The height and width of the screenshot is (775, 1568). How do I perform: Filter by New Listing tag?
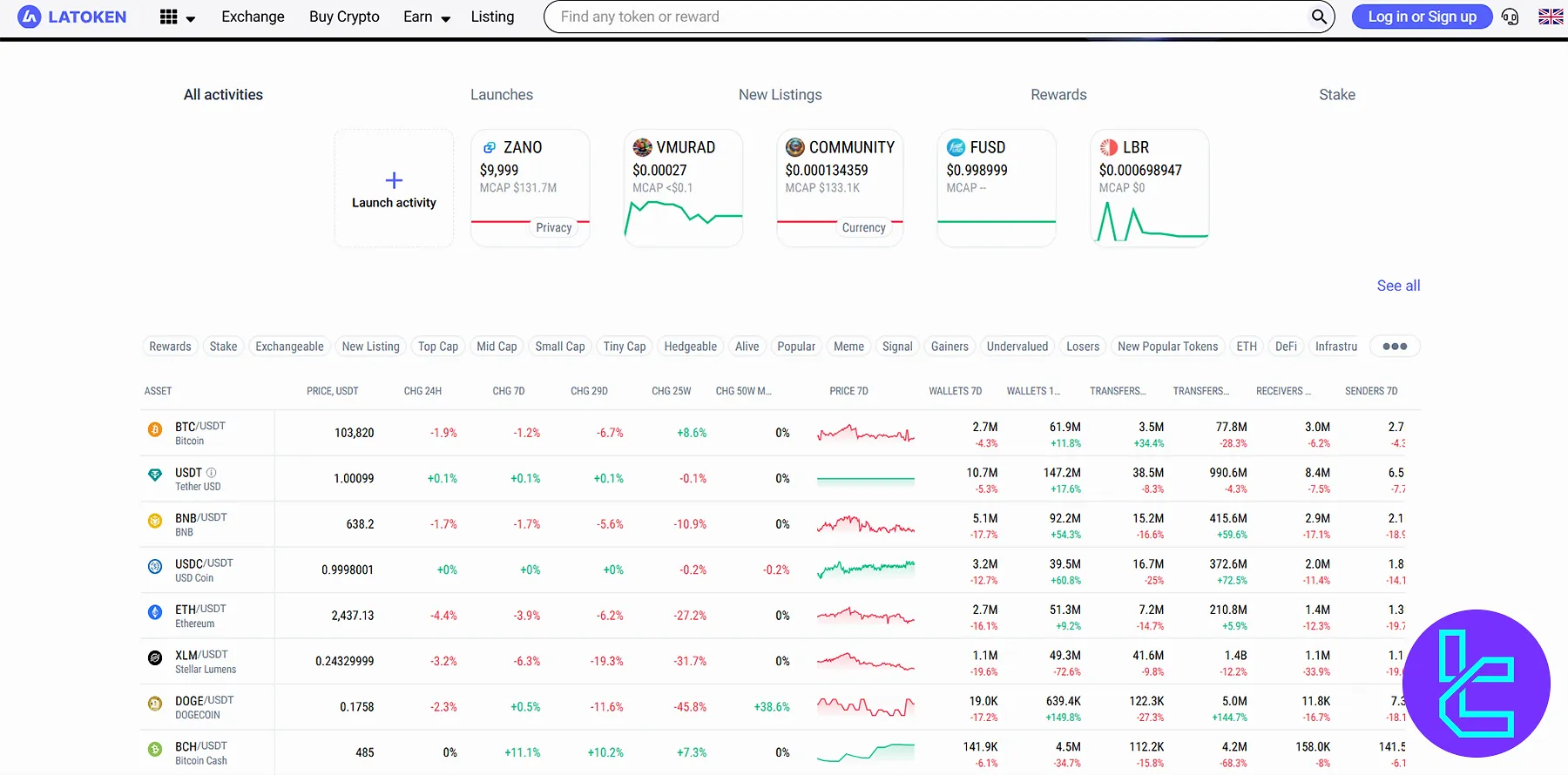[x=370, y=346]
